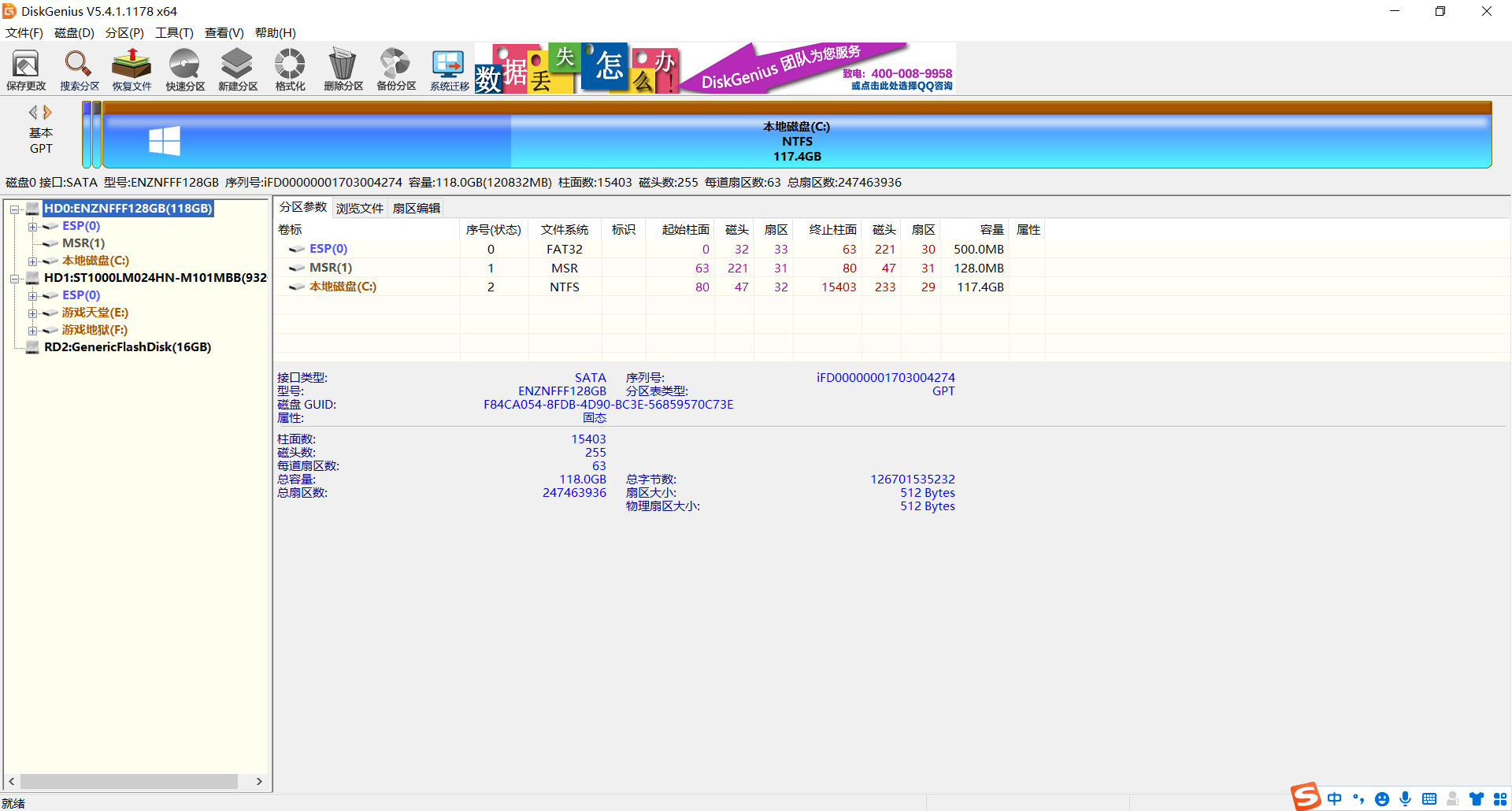Viewport: 1512px width, 811px height.
Task: Open the 磁盘(D) menu
Action: pyautogui.click(x=74, y=33)
